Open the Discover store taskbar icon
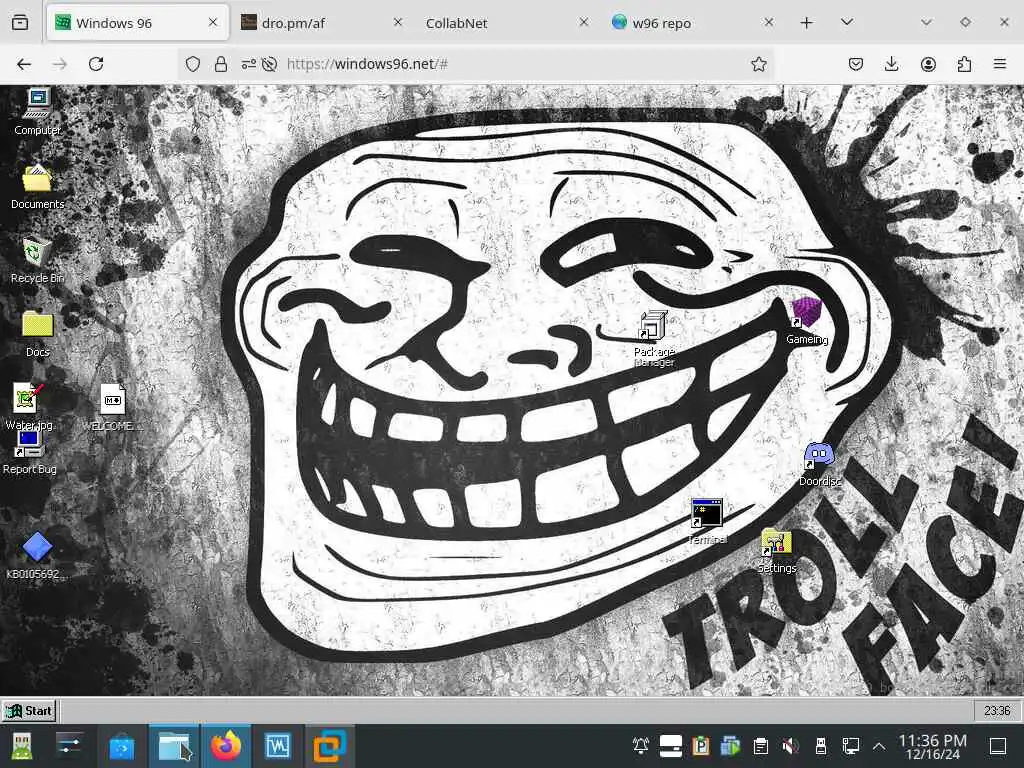1024x768 pixels. 122,746
